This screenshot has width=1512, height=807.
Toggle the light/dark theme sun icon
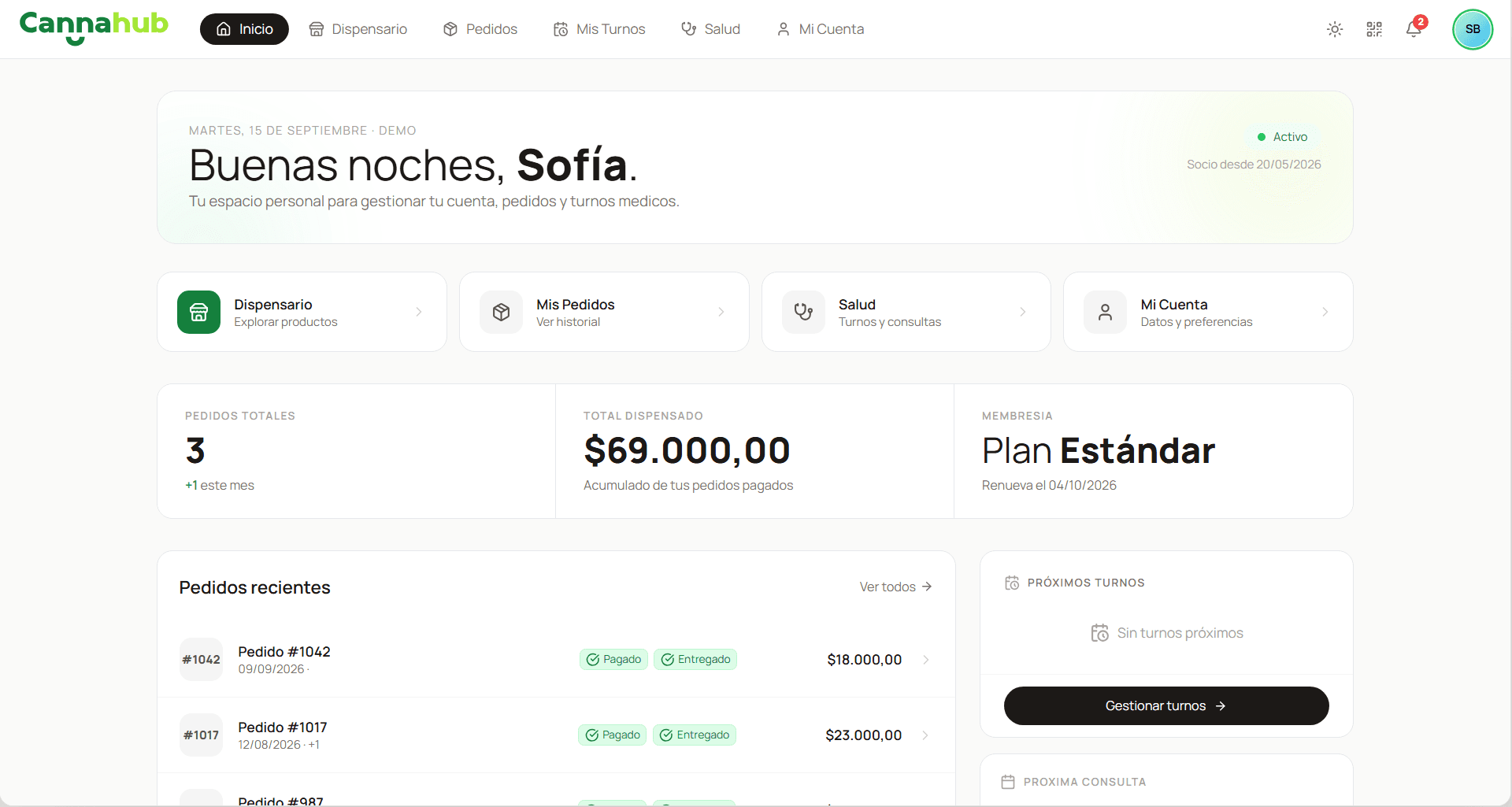click(x=1334, y=29)
